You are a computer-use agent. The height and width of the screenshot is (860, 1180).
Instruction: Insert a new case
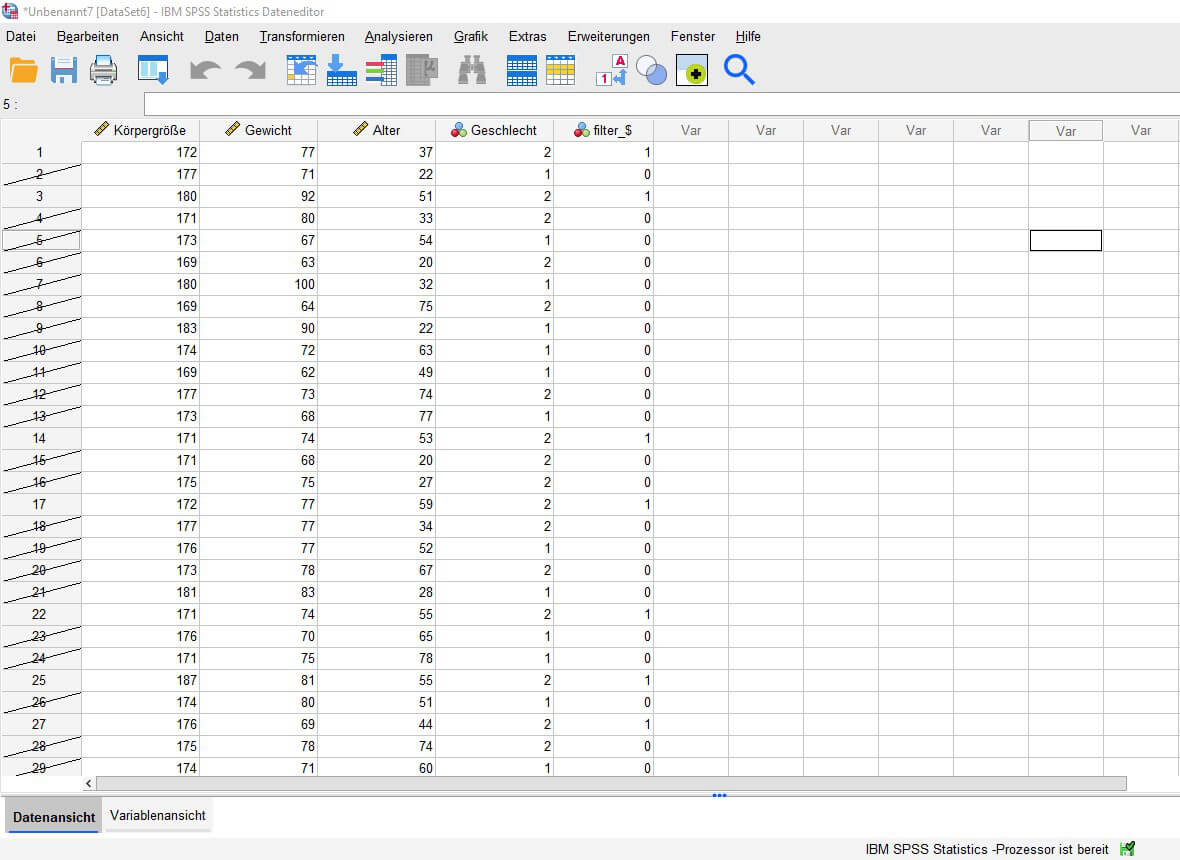coord(521,70)
